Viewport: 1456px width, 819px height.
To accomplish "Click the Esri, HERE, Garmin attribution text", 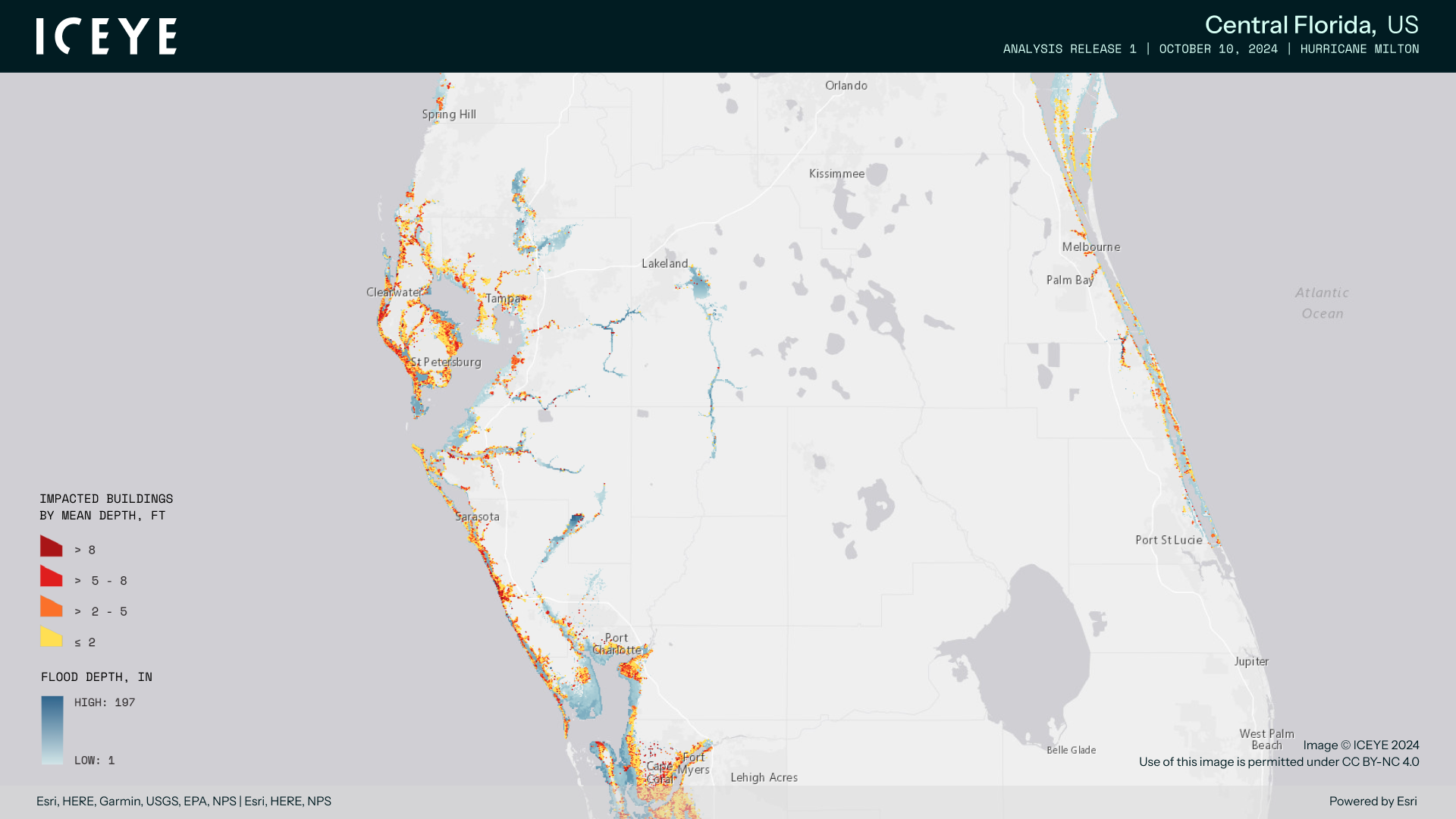I will (x=184, y=802).
